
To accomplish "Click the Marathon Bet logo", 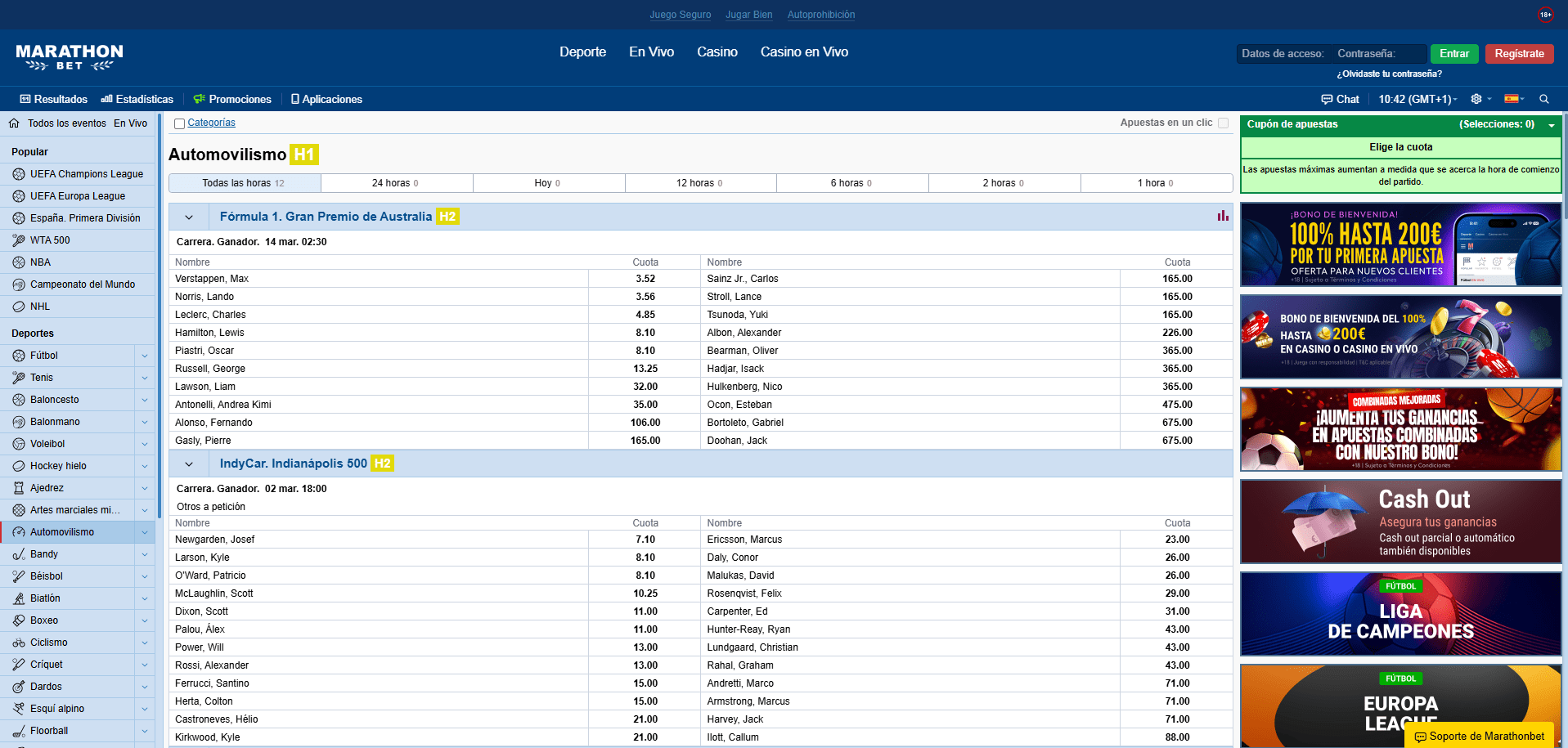I will tap(70, 57).
